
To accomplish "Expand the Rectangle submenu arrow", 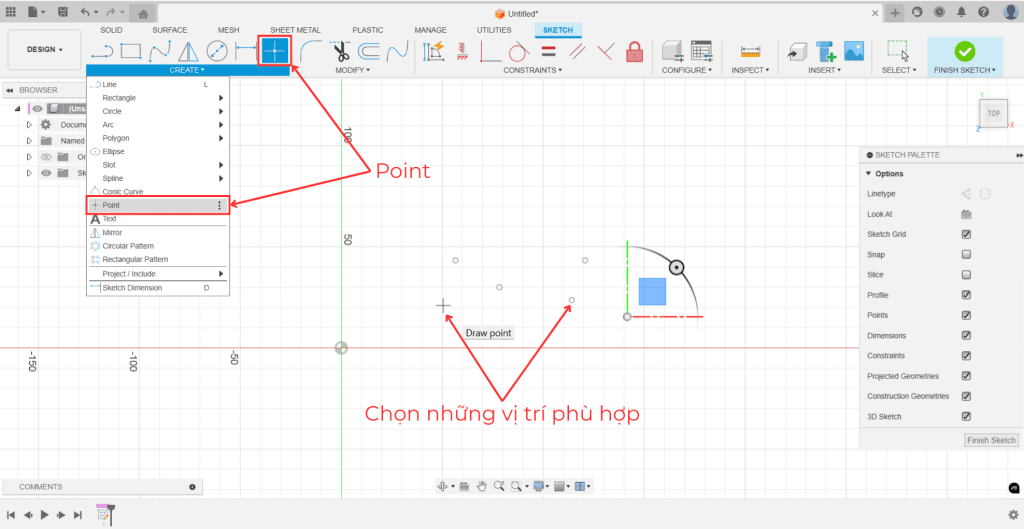I will click(x=221, y=98).
